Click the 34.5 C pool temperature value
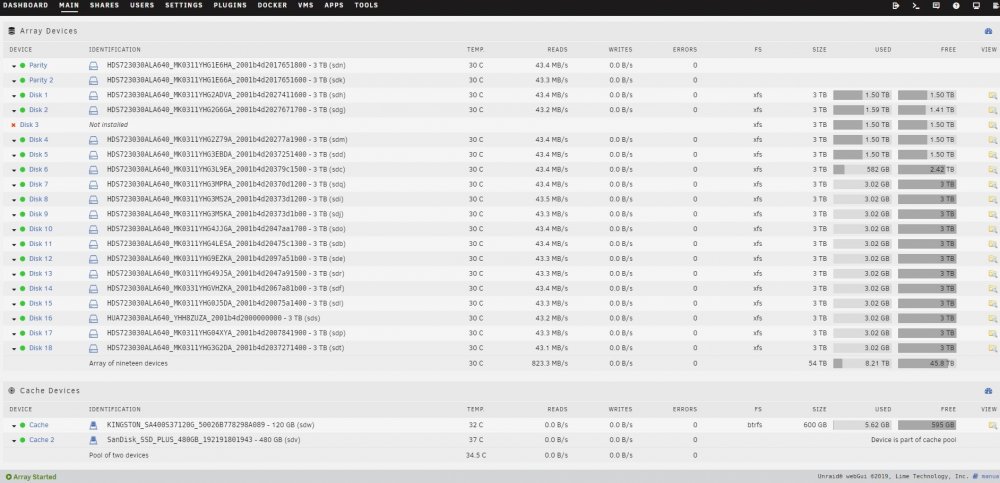This screenshot has height=483, width=1000. pos(476,455)
